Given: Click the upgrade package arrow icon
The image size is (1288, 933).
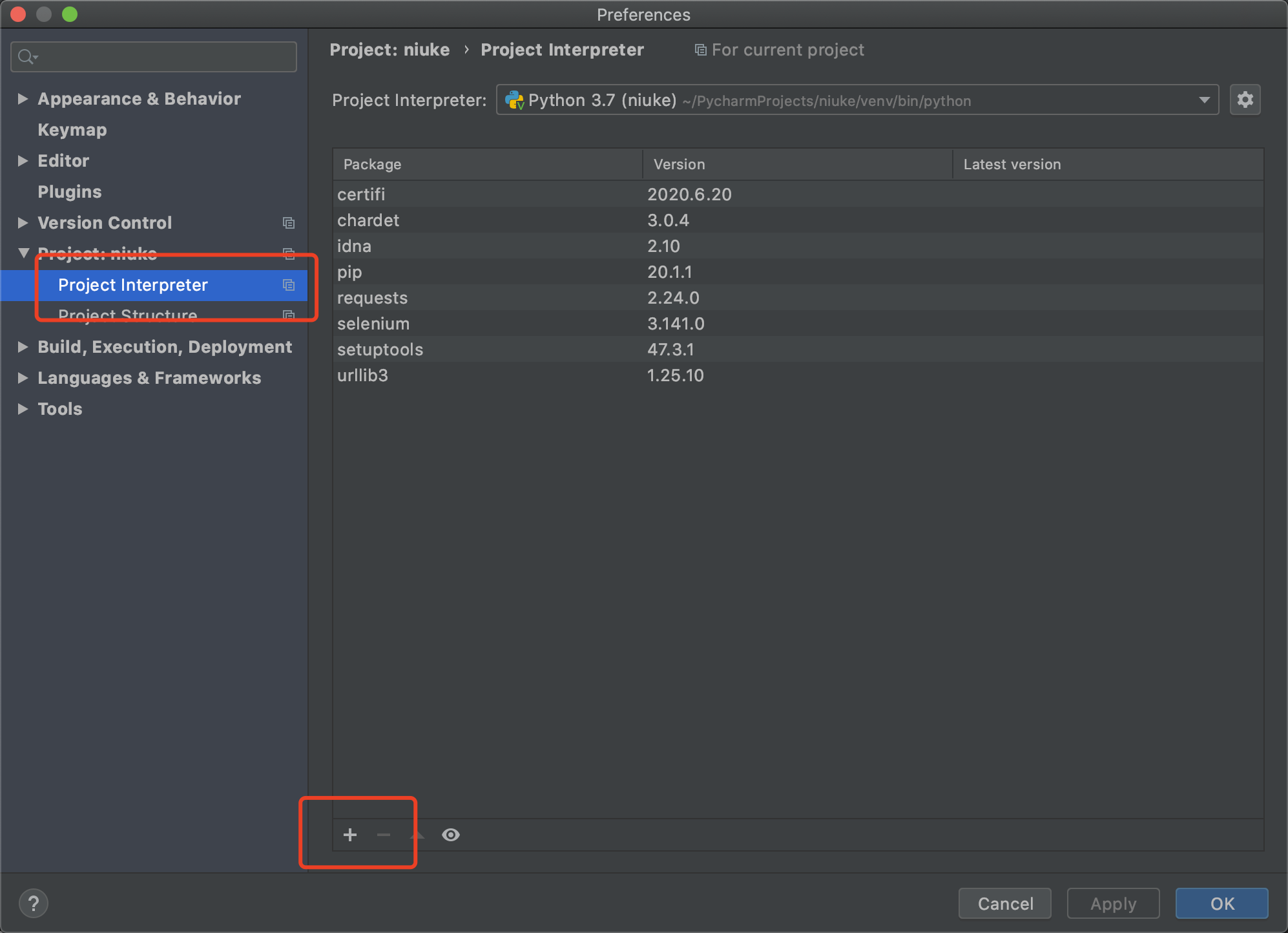Looking at the screenshot, I should coord(417,835).
